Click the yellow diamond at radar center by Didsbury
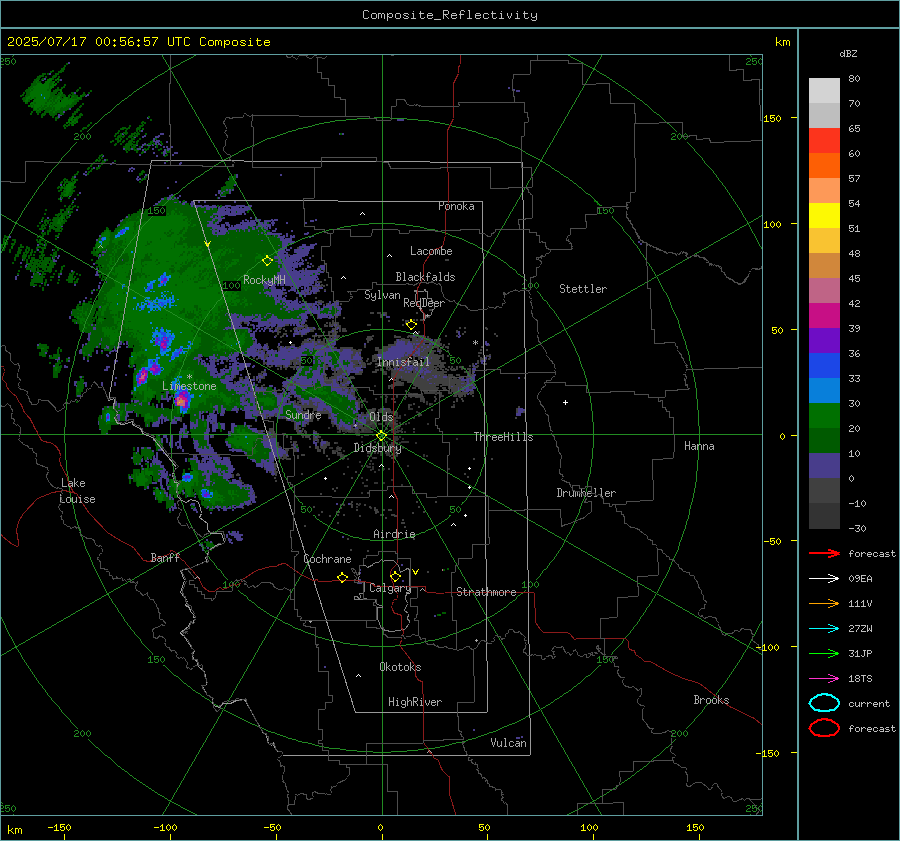Screen dimensions: 900x841 pyautogui.click(x=381, y=436)
